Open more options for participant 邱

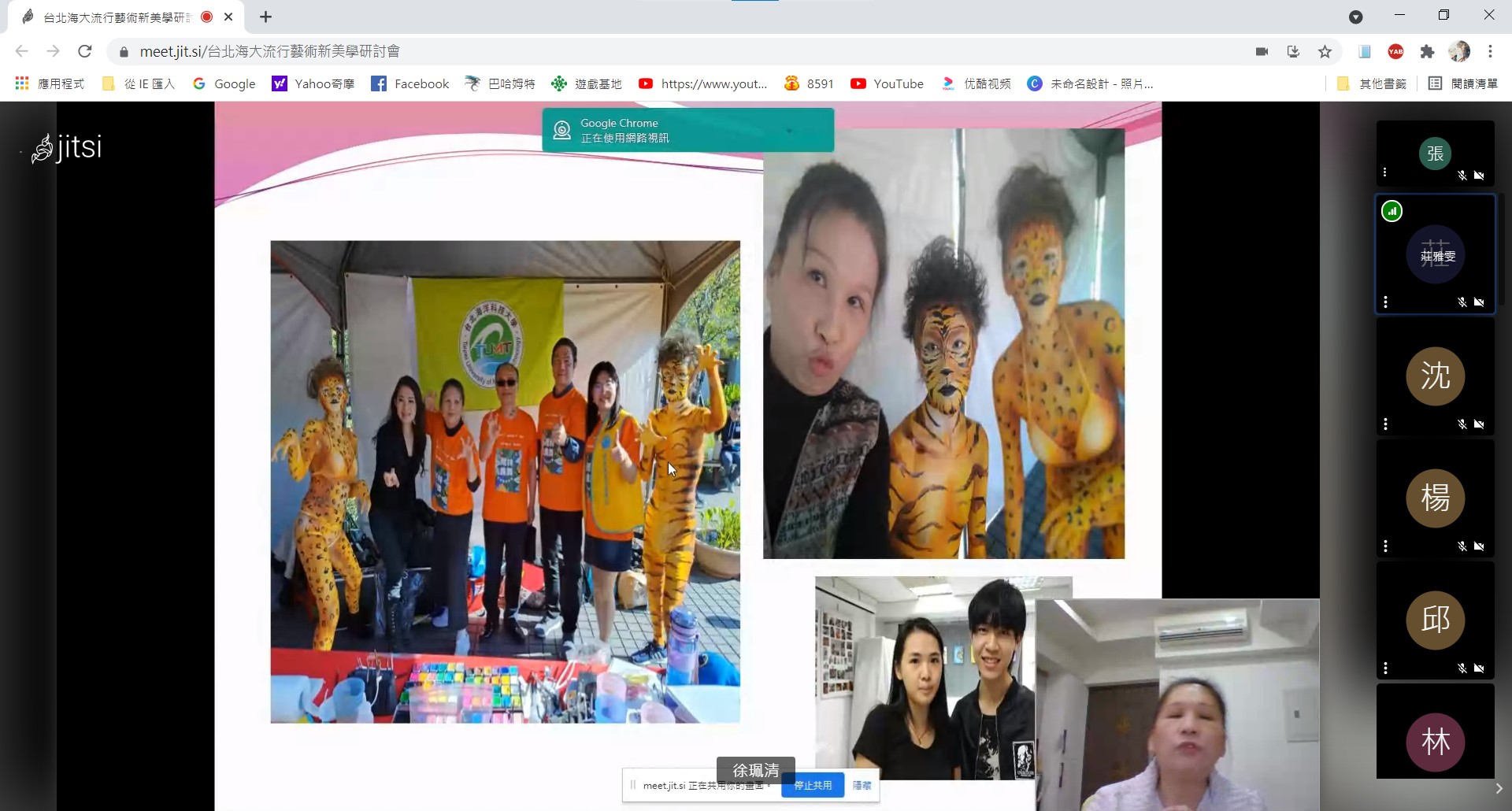1385,668
